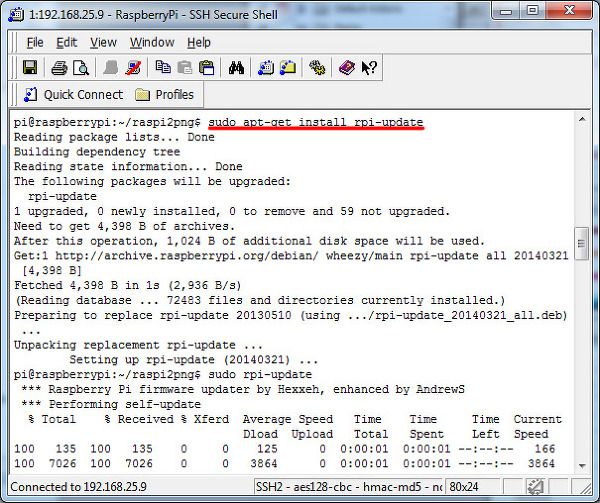
Task: Click the terminal scrollbar up arrow
Action: pos(582,119)
